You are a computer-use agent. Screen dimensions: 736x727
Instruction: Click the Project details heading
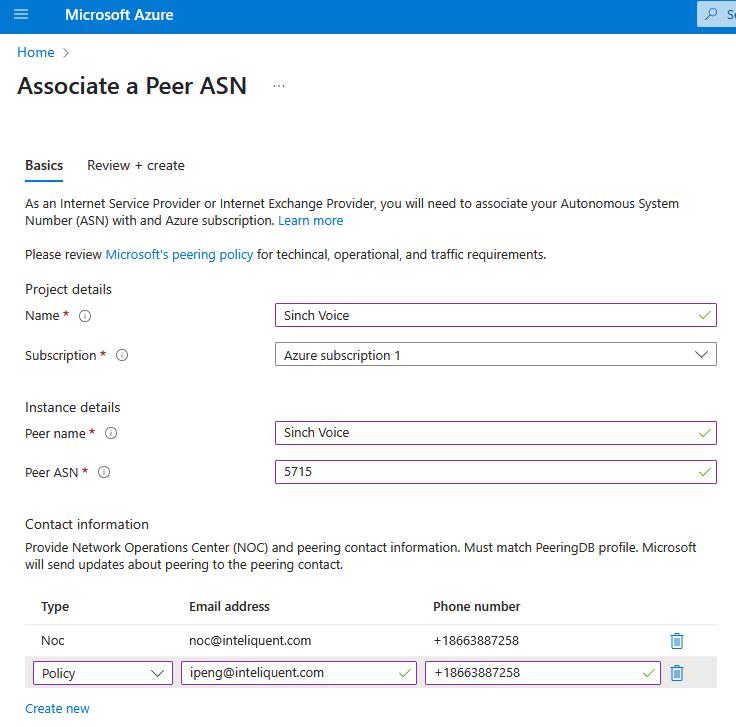click(x=69, y=290)
